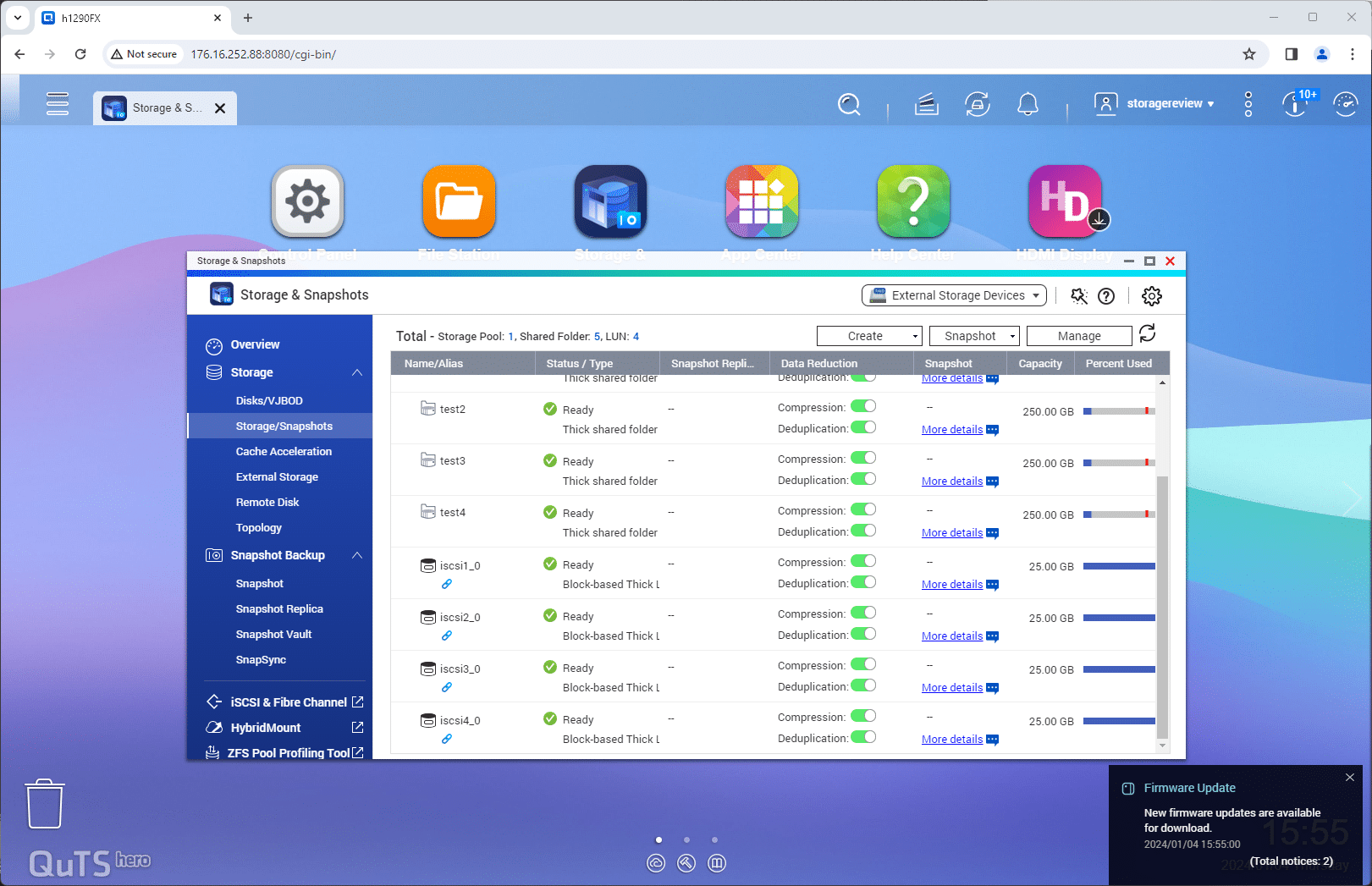Click the Manage button
1372x886 pixels.
(x=1079, y=336)
